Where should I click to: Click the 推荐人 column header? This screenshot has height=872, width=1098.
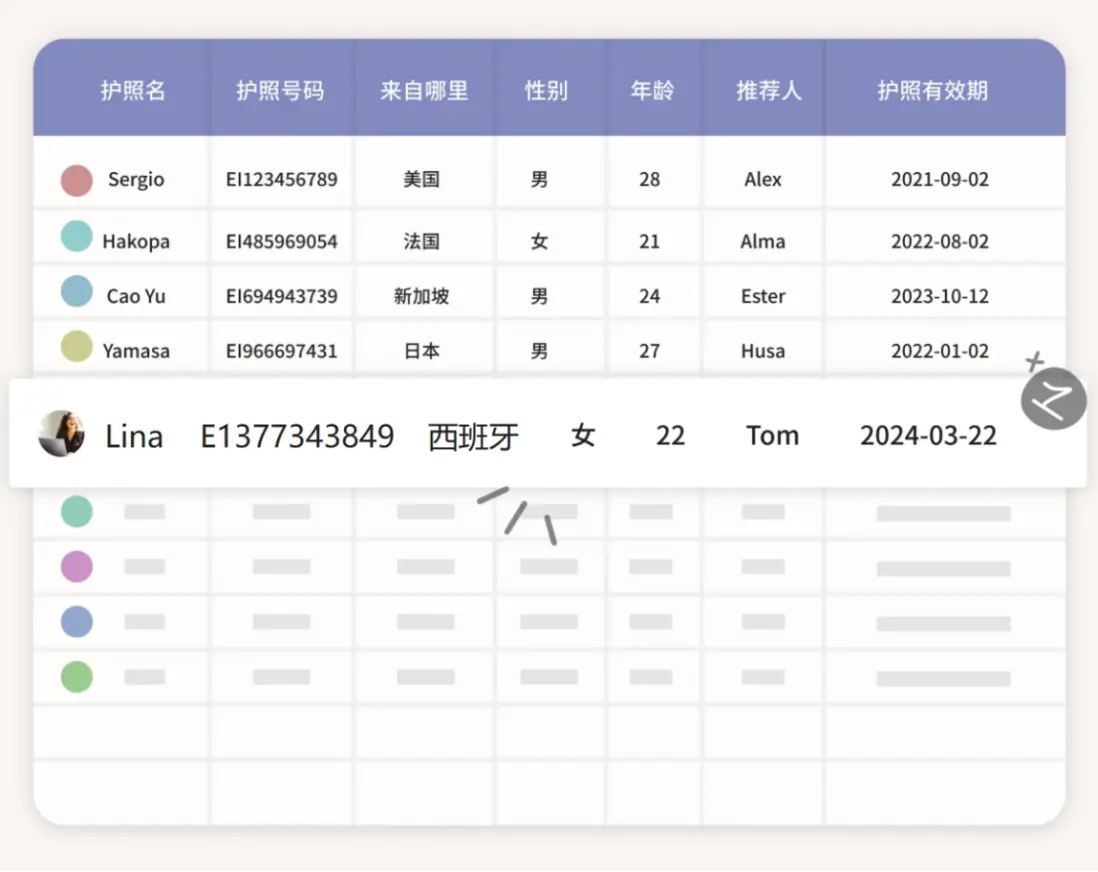(x=769, y=90)
